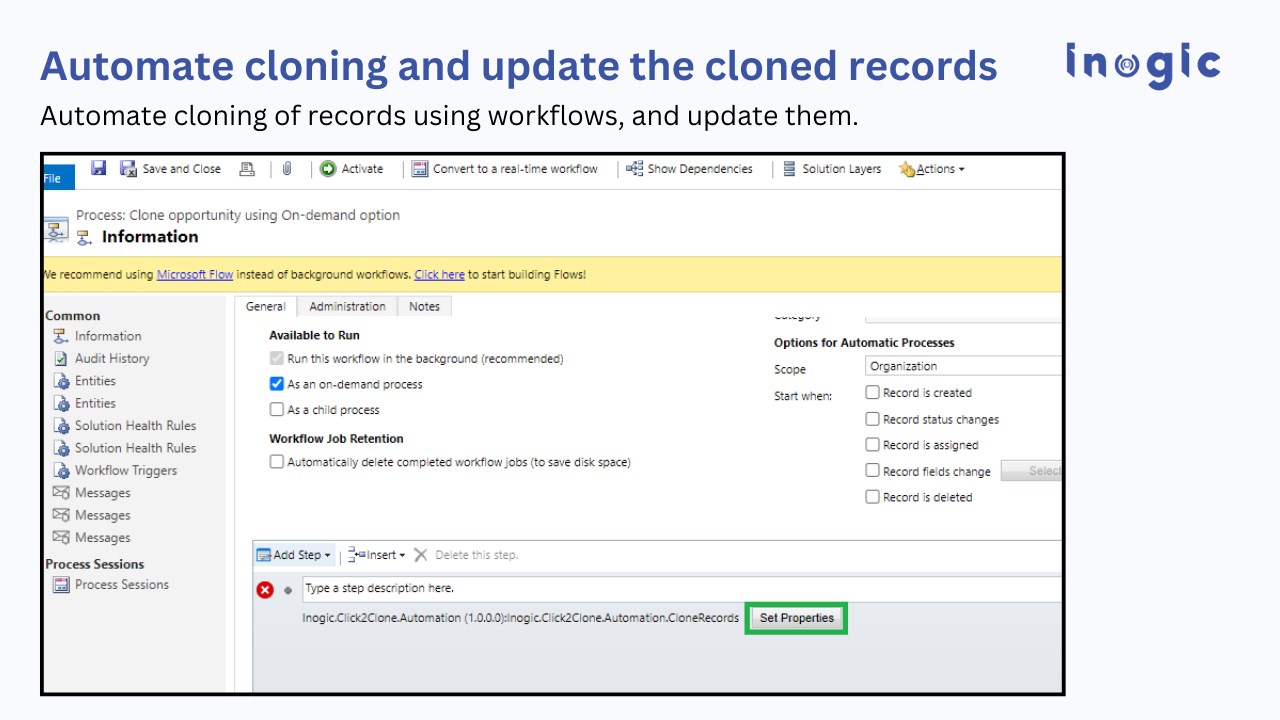The height and width of the screenshot is (720, 1280).
Task: Follow the Click here link in the yellow banner
Action: pos(439,274)
